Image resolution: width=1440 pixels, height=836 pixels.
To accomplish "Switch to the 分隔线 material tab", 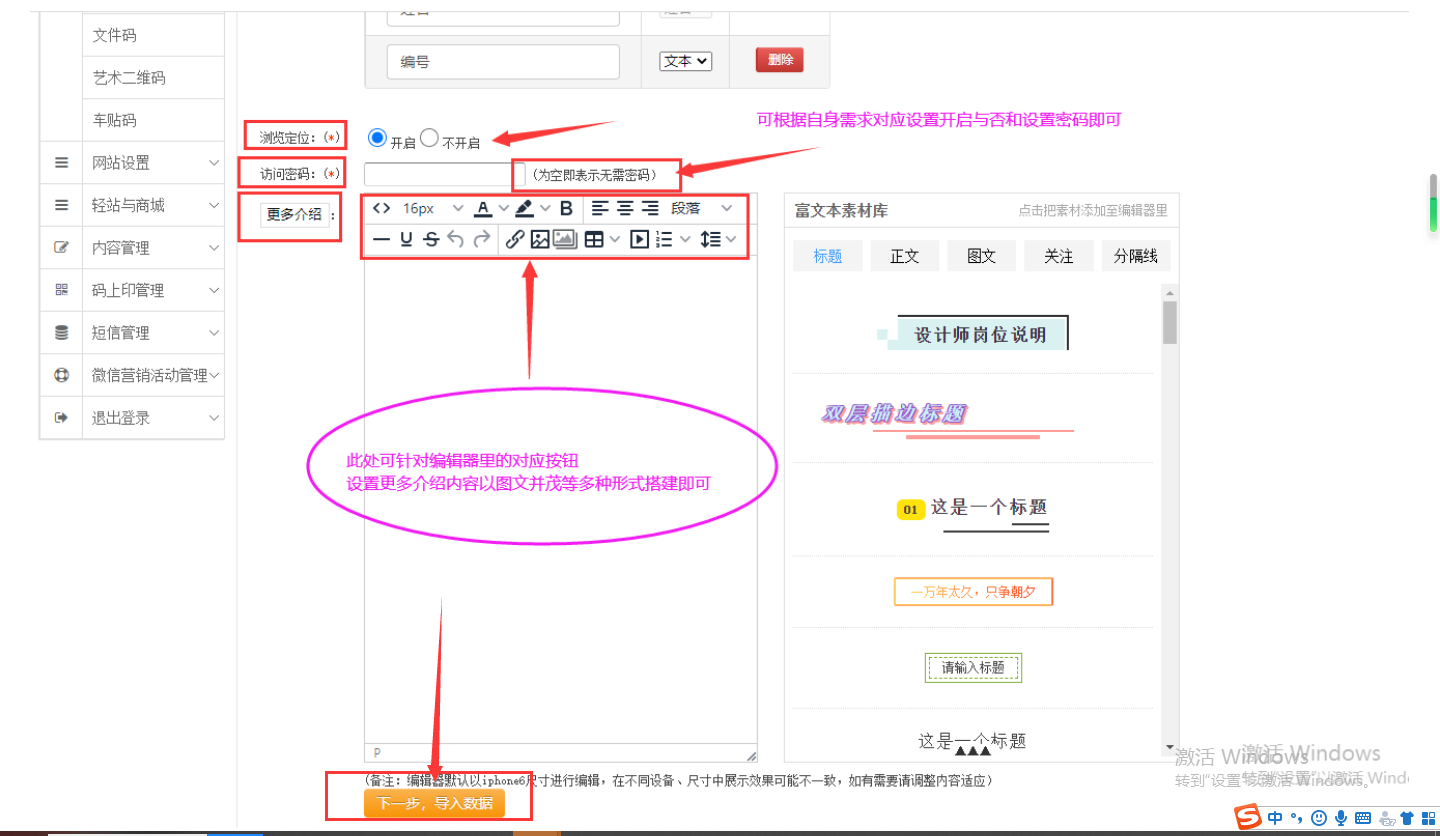I will 1135,256.
